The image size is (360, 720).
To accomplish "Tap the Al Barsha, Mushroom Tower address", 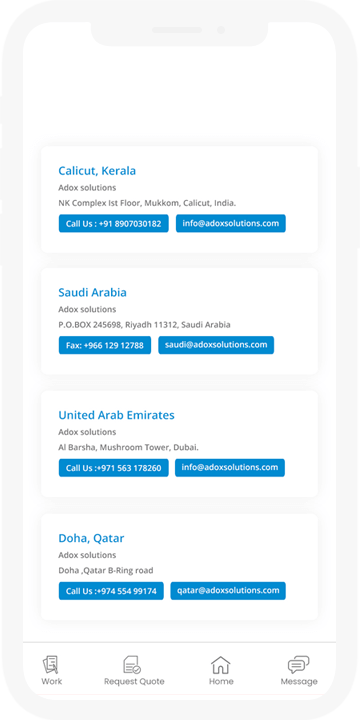I will coord(129,447).
